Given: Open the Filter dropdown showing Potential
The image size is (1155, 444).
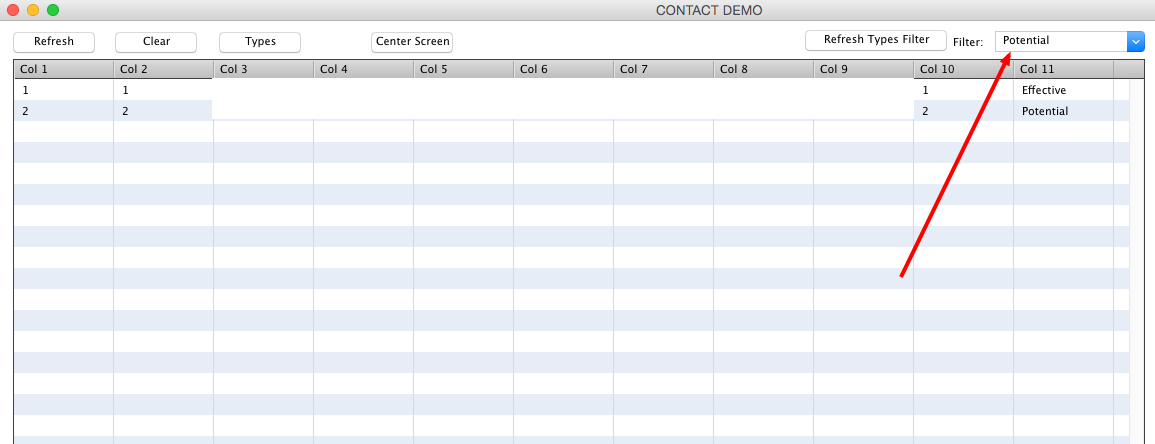Looking at the screenshot, I should point(1062,41).
